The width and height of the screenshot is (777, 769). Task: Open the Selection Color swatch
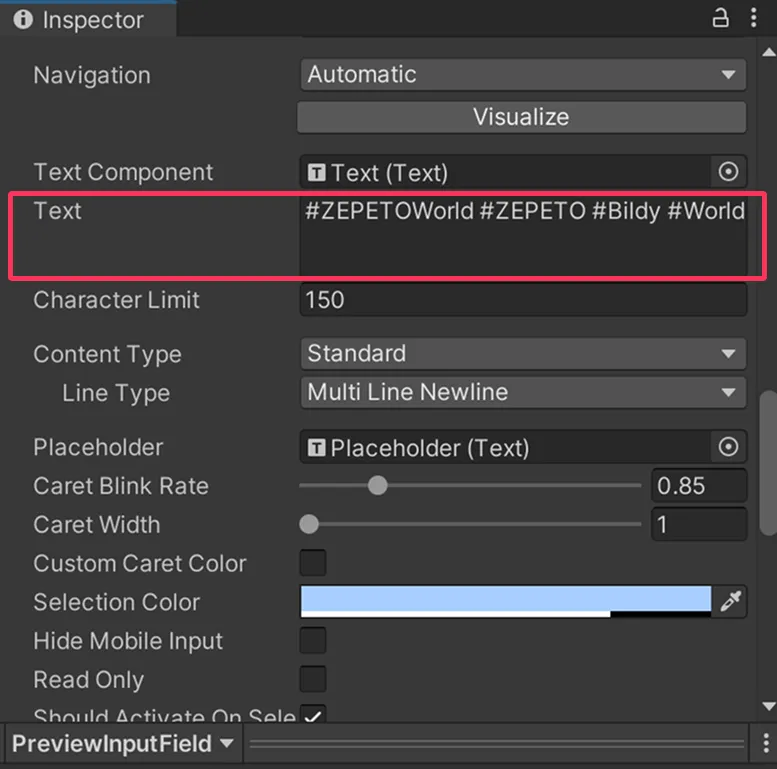tap(505, 602)
